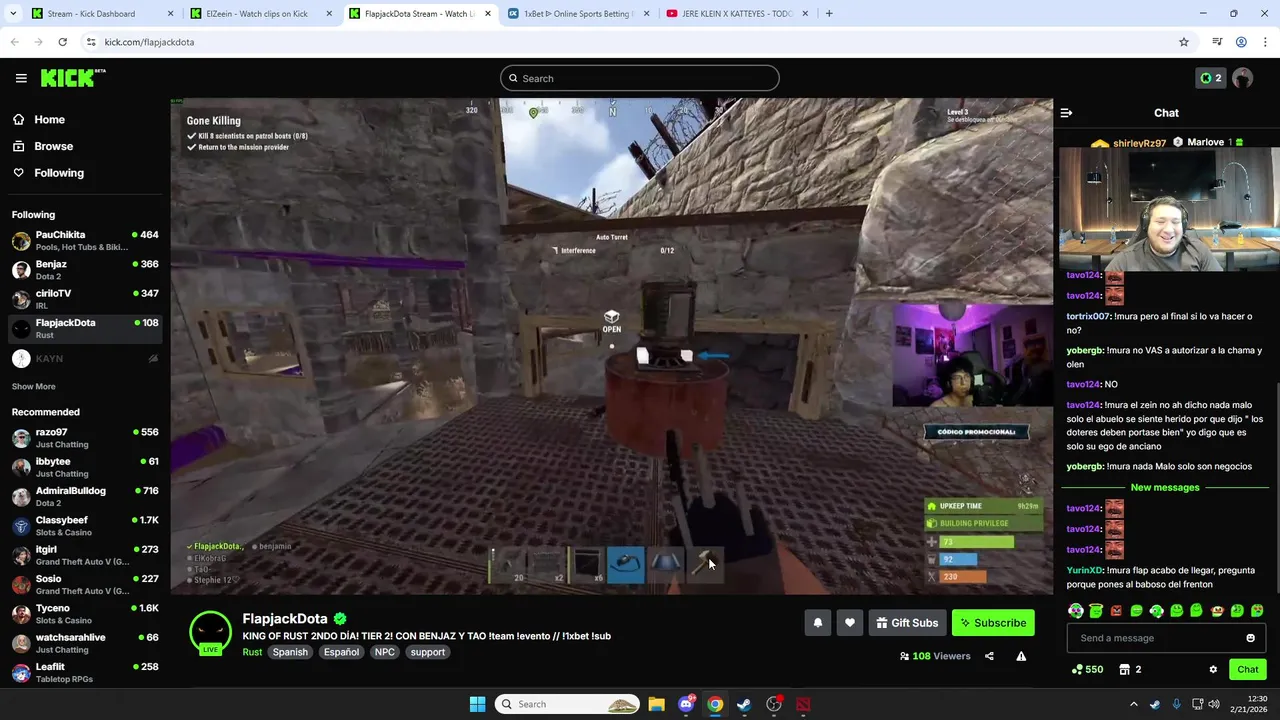Image resolution: width=1280 pixels, height=720 pixels.
Task: Switch to JERE KLEIN X KATTEYES tab
Action: 738,14
